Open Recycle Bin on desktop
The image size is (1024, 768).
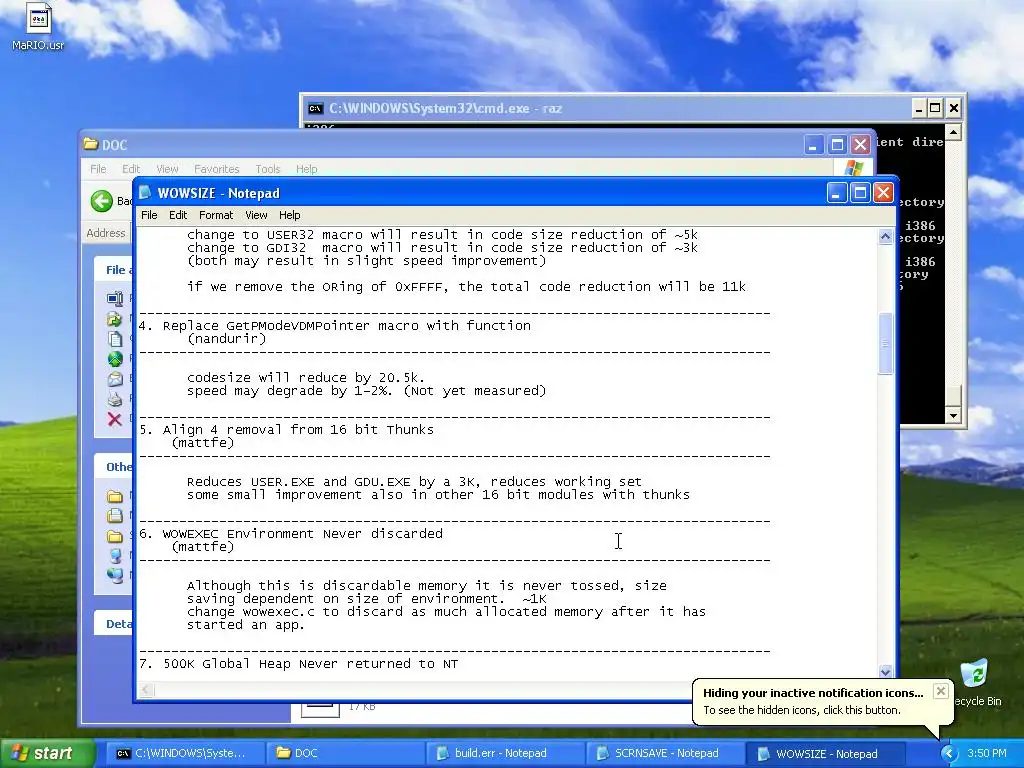coord(976,683)
